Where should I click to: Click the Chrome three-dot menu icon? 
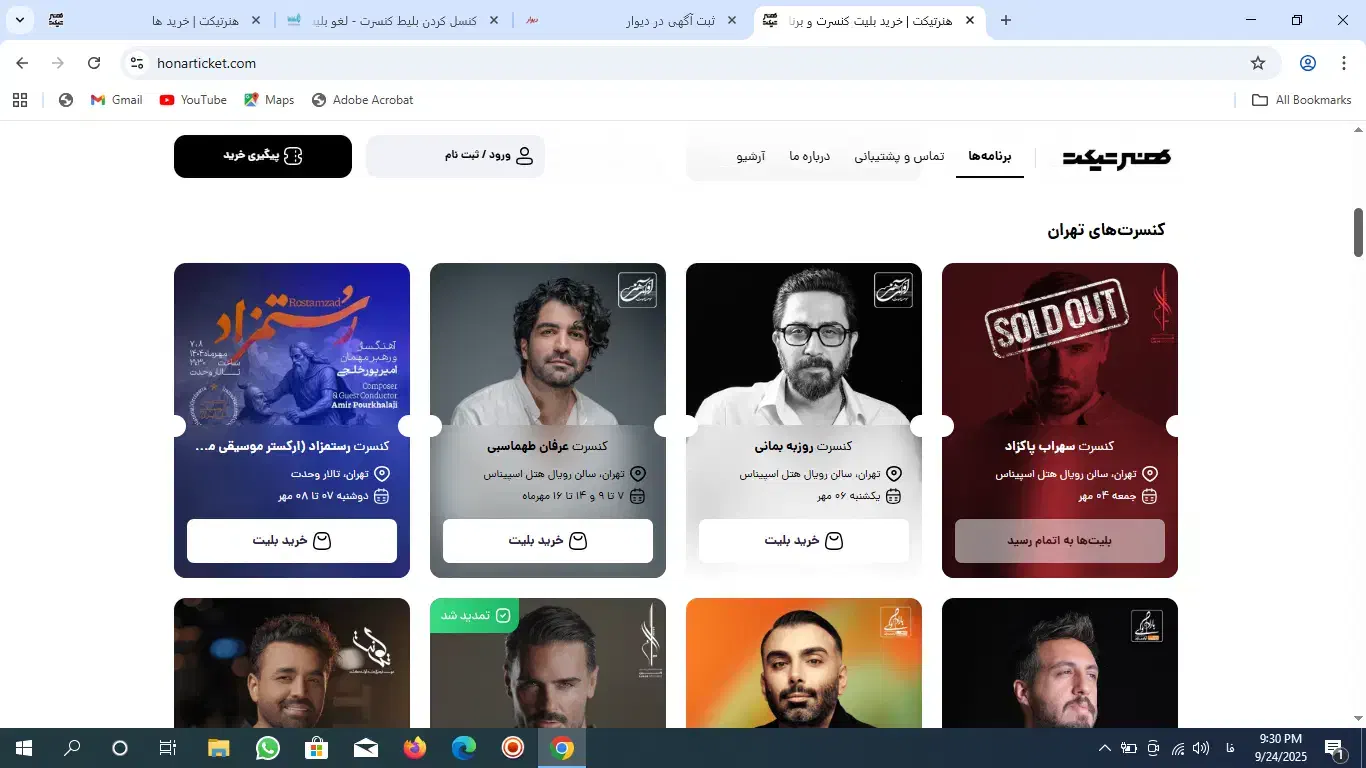coord(1342,63)
